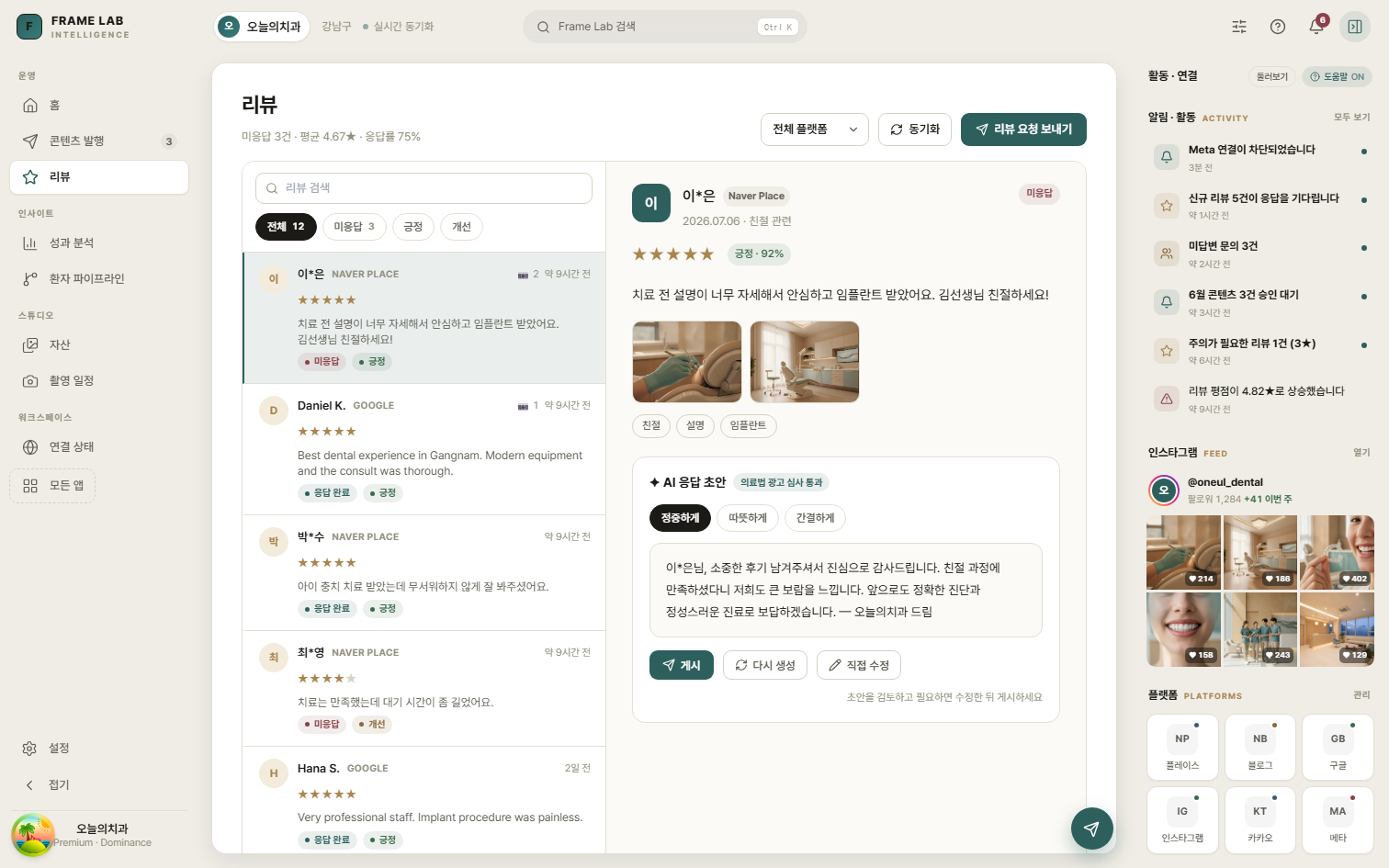Click the 동기화 button
1389x868 pixels.
[915, 130]
